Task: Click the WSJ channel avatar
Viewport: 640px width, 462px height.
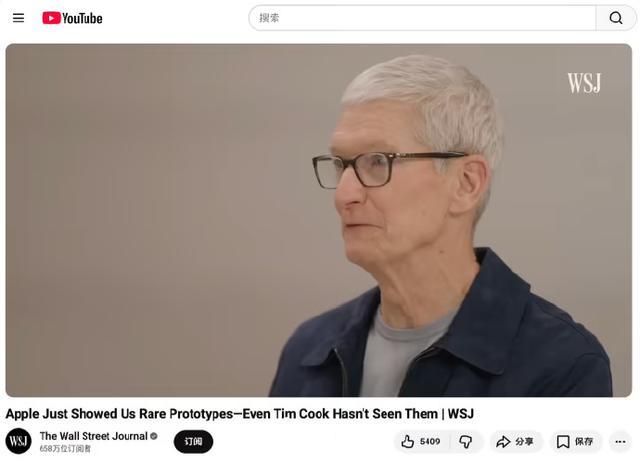Action: (x=18, y=441)
